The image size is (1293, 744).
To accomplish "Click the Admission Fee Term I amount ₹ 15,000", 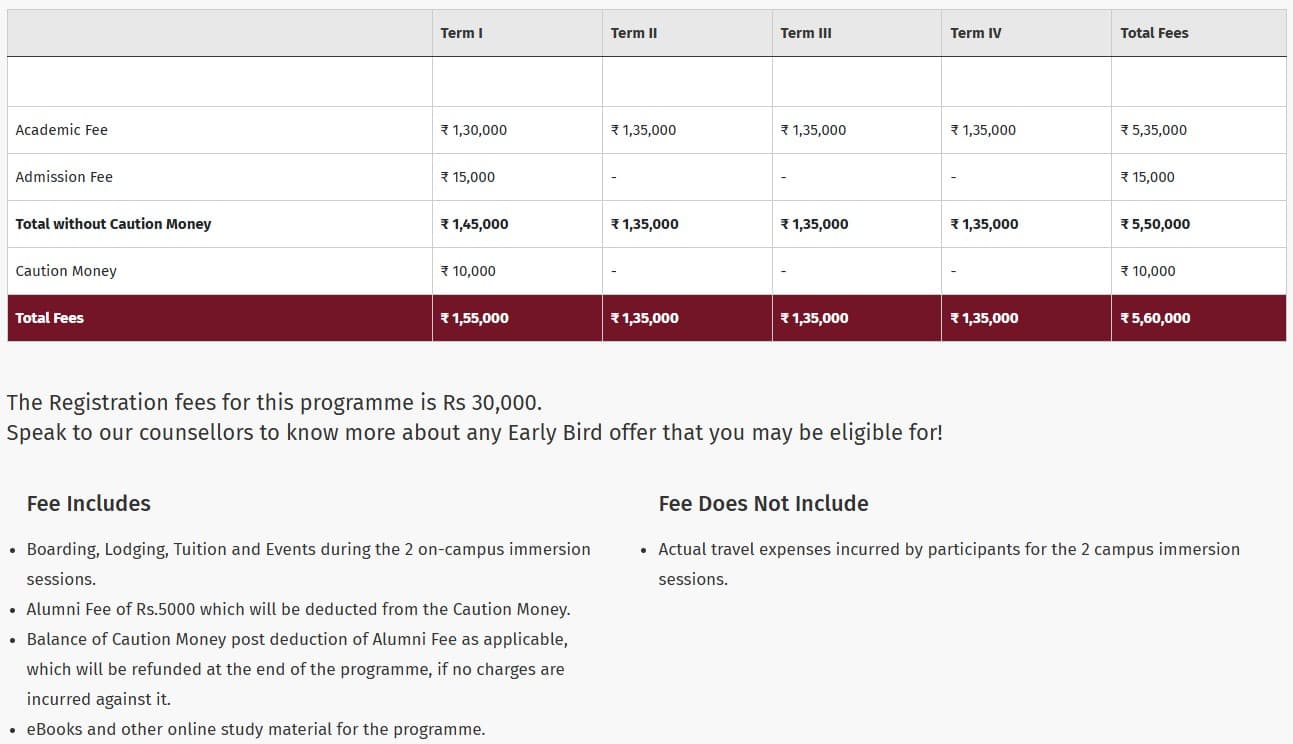I will pyautogui.click(x=467, y=177).
